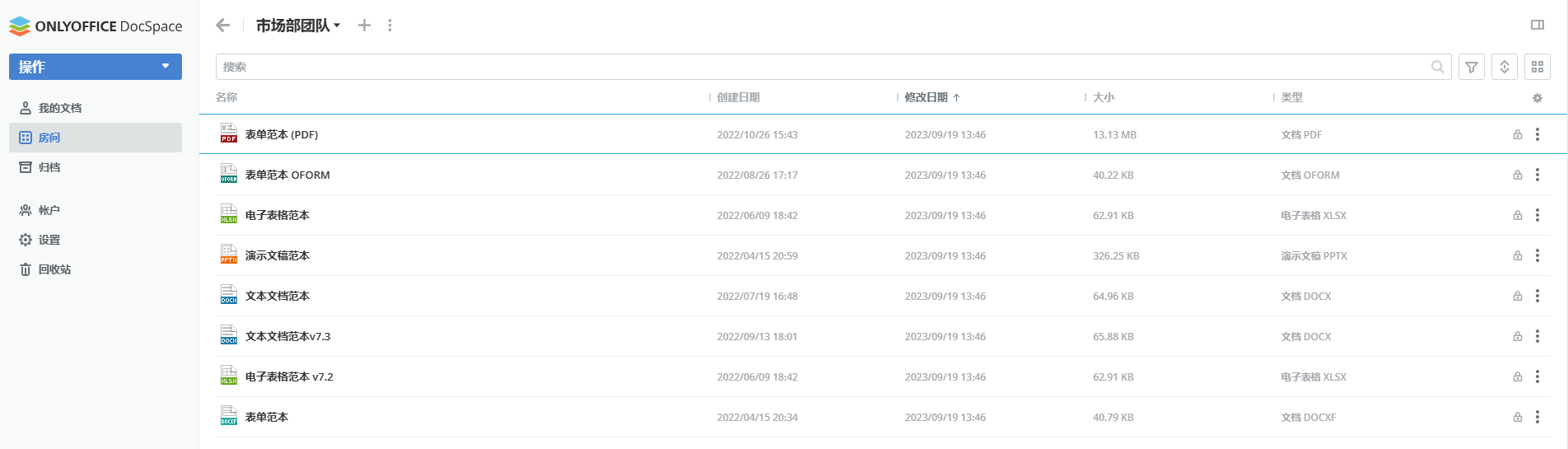This screenshot has width=1568, height=449.
Task: Toggle the lock on 文本文档范本v7.3 row
Action: (x=1517, y=336)
